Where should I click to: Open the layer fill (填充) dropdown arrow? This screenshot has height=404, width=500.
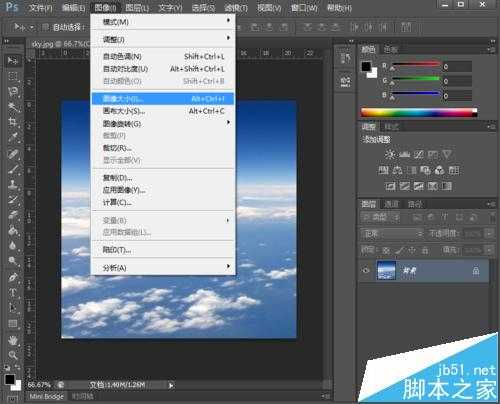pyautogui.click(x=489, y=250)
